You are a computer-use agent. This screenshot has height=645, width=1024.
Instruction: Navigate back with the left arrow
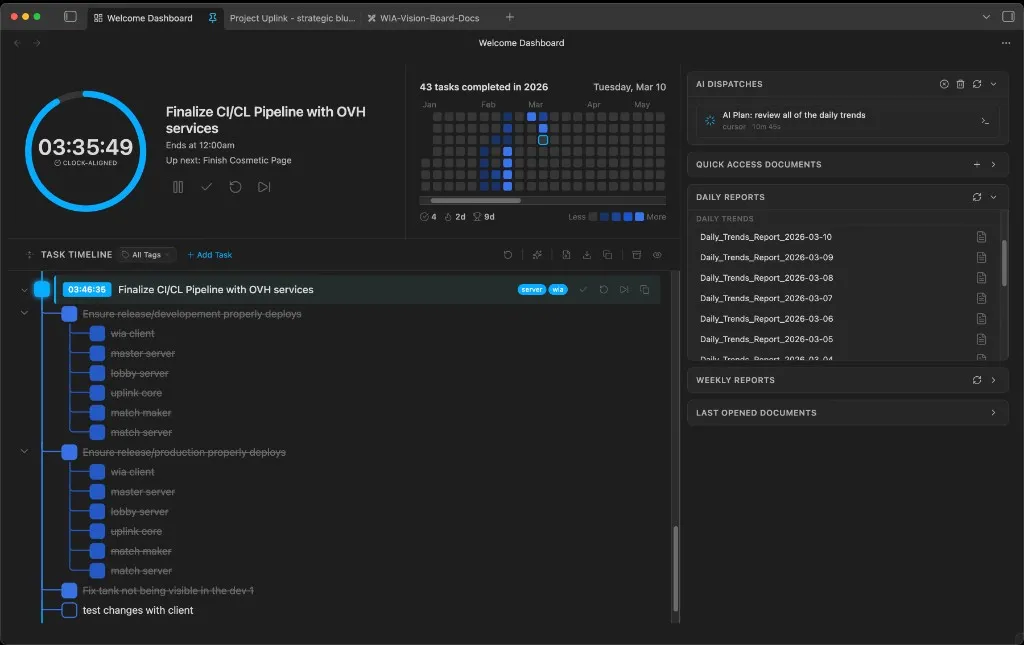click(x=18, y=43)
